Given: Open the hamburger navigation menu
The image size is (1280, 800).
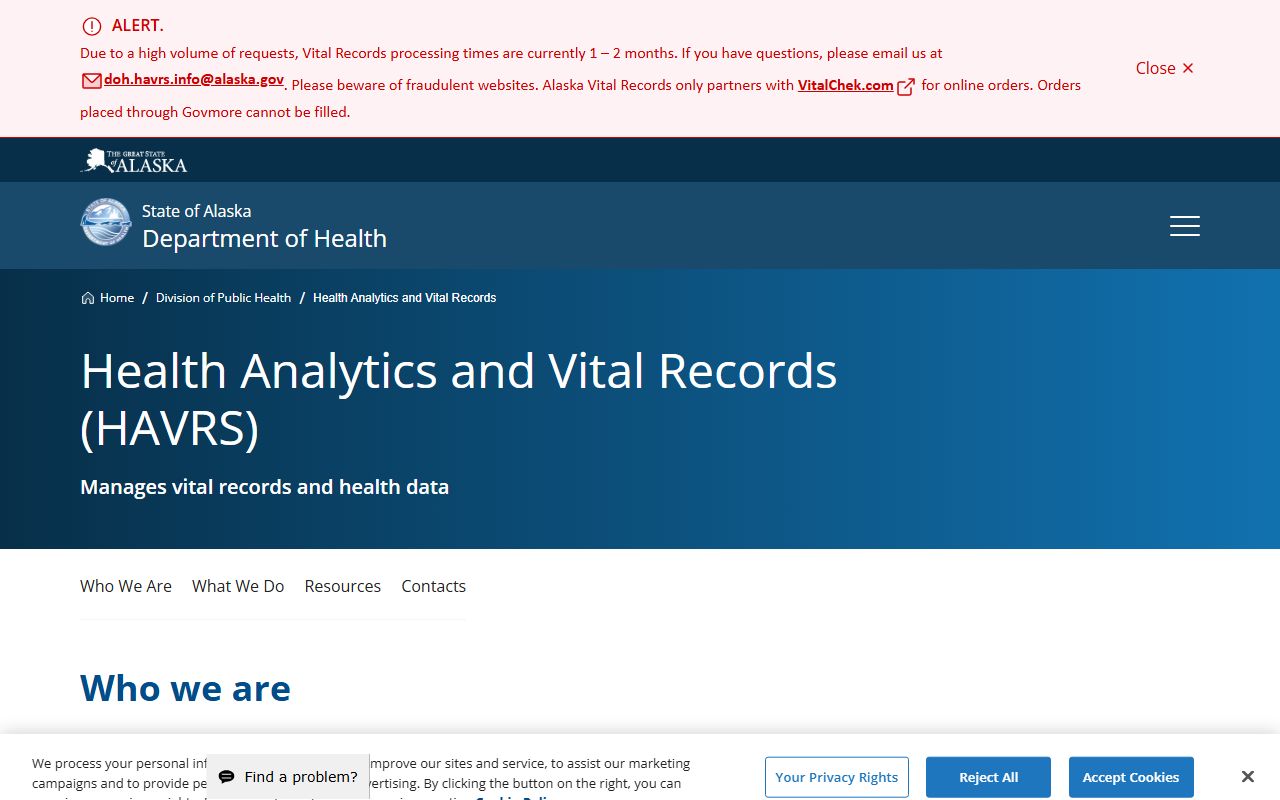Looking at the screenshot, I should pyautogui.click(x=1185, y=226).
